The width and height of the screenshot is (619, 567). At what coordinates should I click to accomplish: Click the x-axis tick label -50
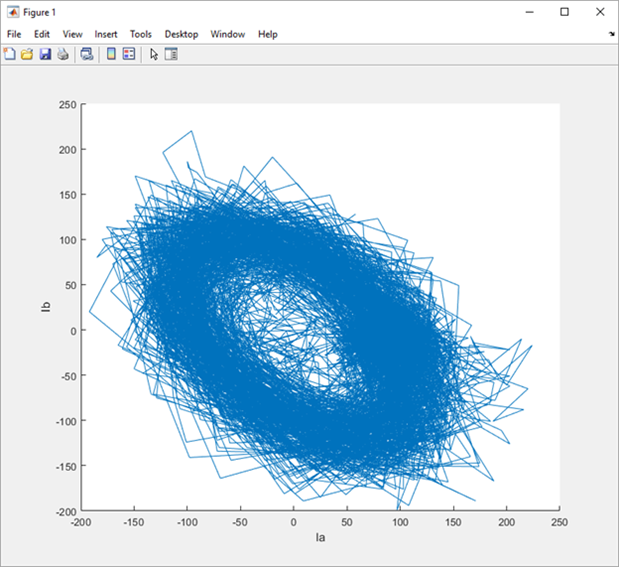pos(240,522)
